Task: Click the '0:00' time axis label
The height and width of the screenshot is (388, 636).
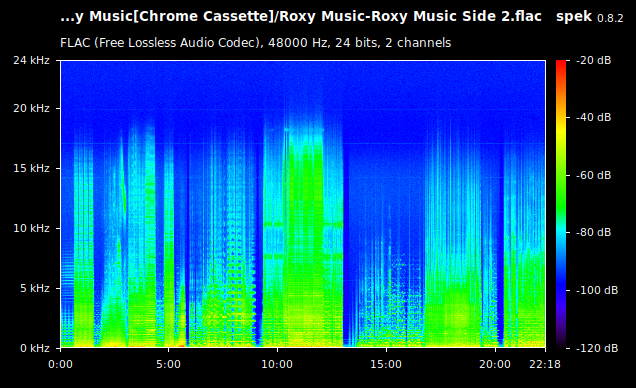Action: click(x=60, y=364)
